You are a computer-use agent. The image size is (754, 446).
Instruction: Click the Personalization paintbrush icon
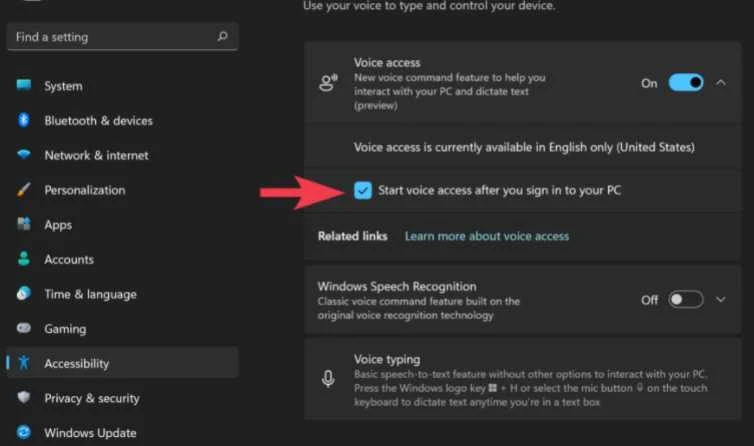coord(24,190)
